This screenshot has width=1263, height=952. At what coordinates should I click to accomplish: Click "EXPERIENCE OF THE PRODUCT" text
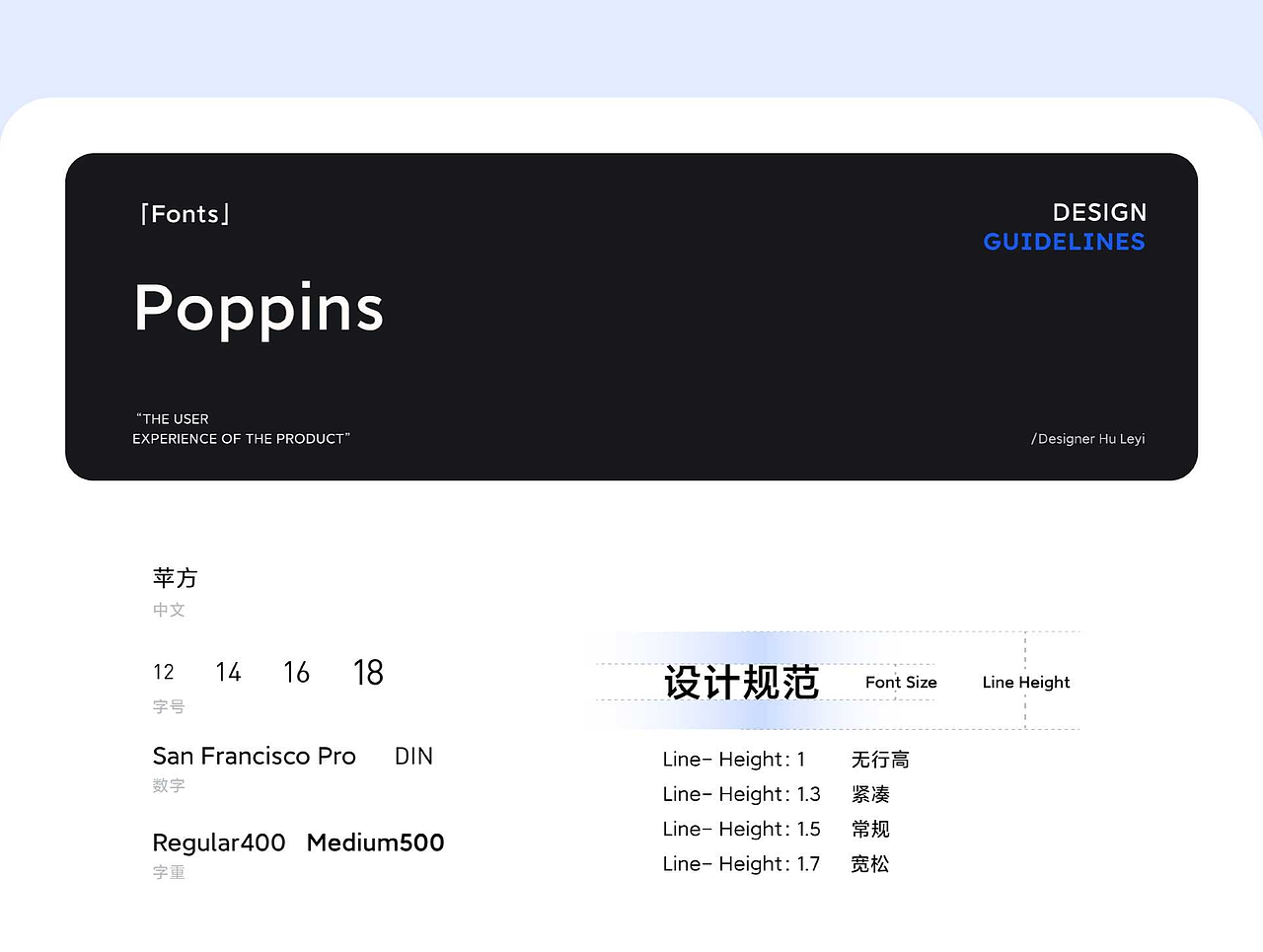[x=242, y=439]
